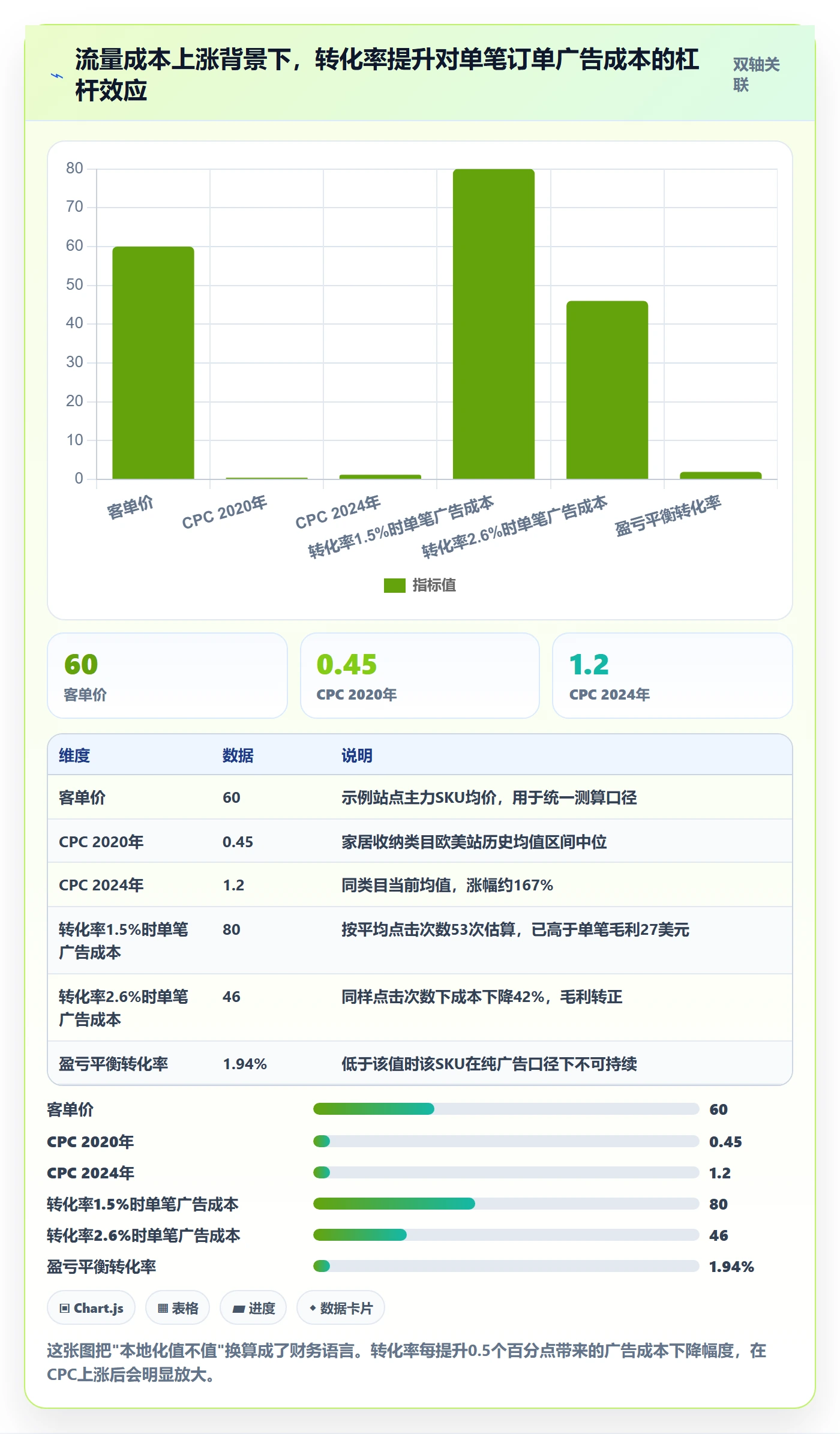840x1434 pixels.
Task: Open the 1.2 CPC 2024年 stat card
Action: click(673, 676)
